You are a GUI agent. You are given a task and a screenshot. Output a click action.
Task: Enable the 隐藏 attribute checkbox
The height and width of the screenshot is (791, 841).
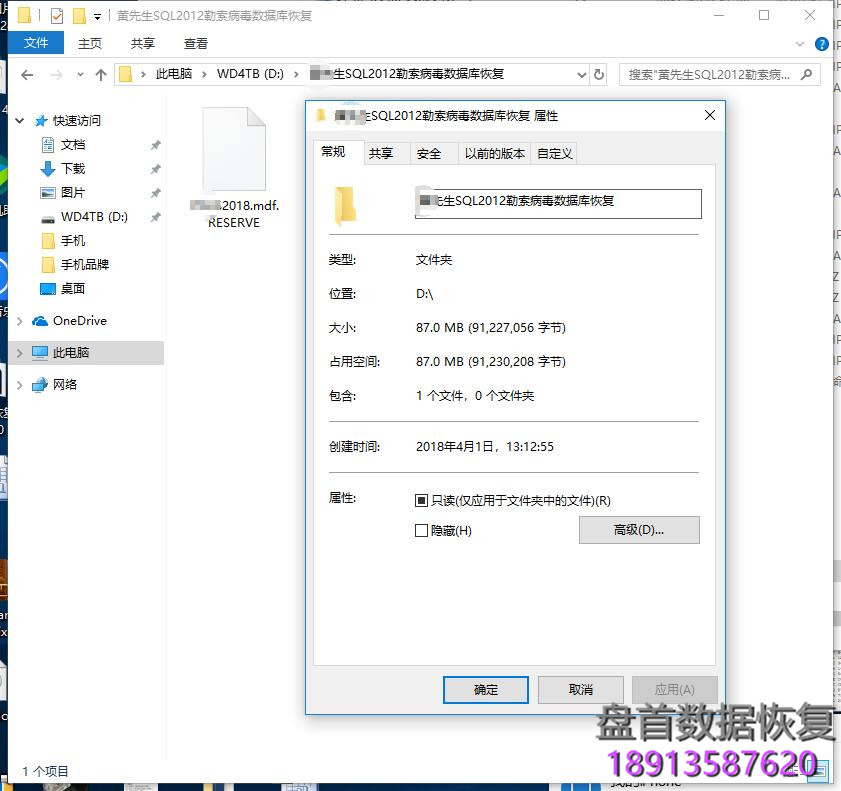coord(421,531)
